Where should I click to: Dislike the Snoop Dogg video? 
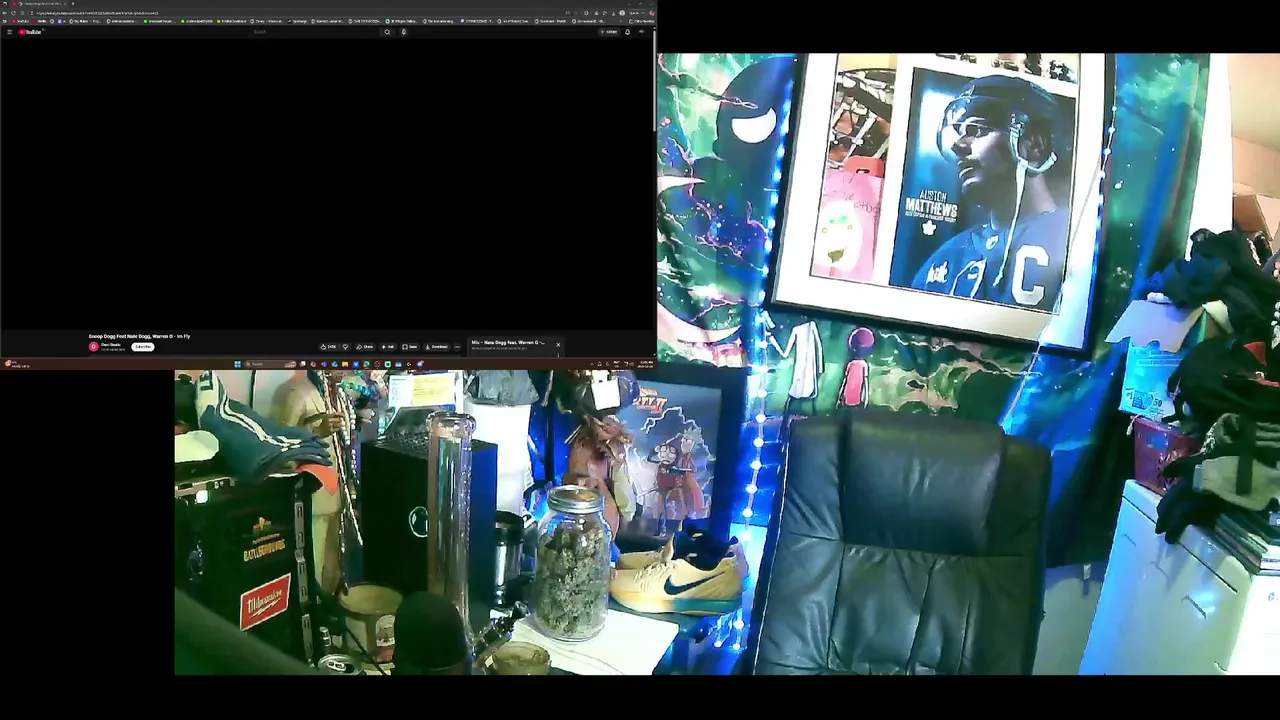pyautogui.click(x=345, y=347)
